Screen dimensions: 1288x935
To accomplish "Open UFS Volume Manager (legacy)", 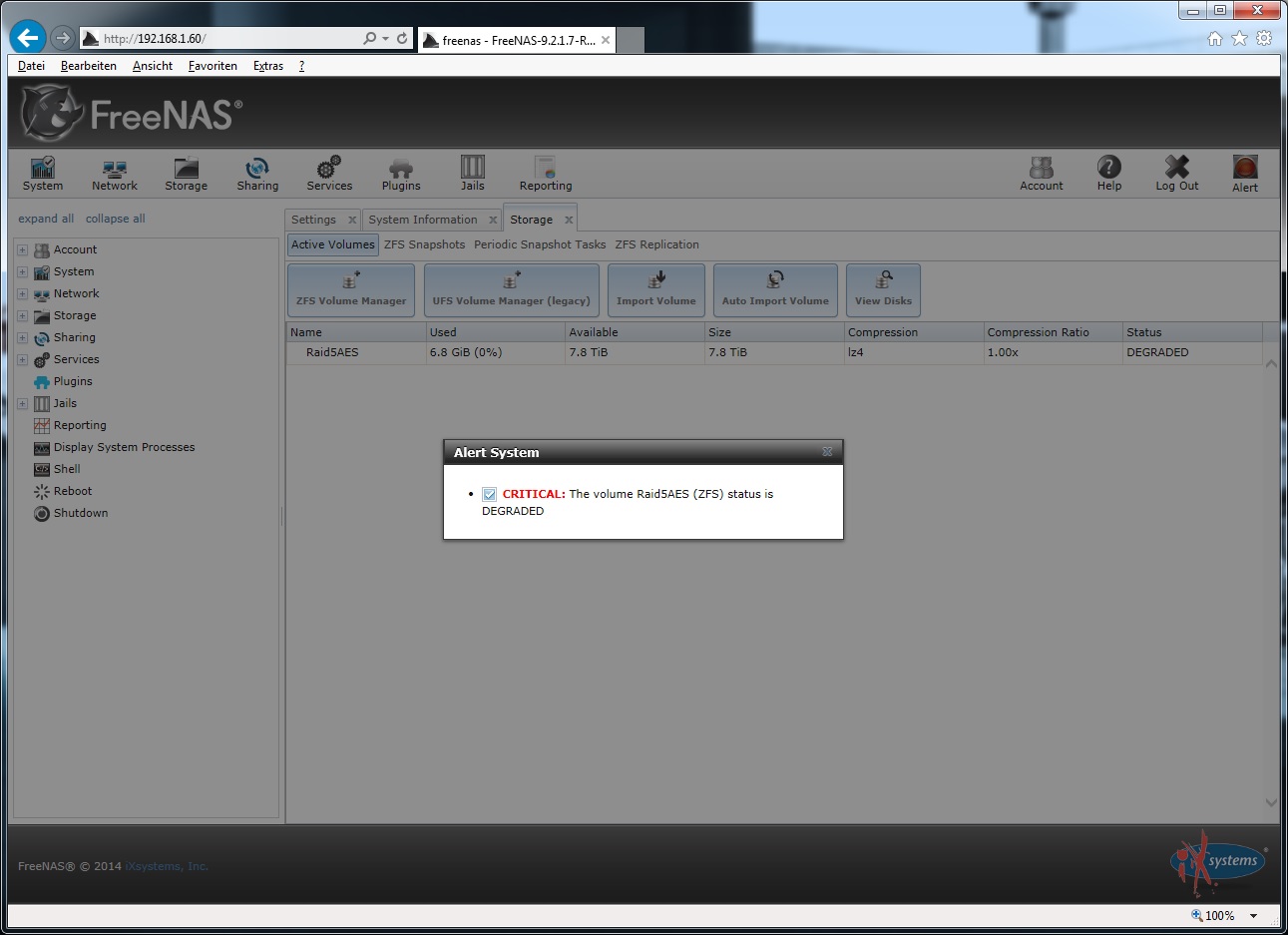I will (511, 290).
